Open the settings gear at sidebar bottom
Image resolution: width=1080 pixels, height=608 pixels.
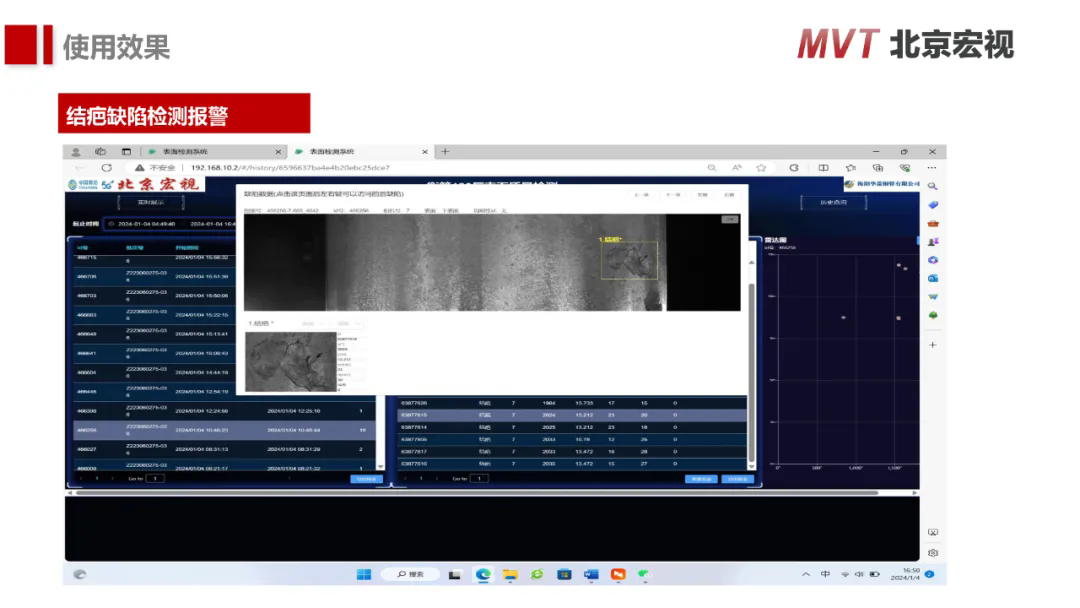point(932,552)
